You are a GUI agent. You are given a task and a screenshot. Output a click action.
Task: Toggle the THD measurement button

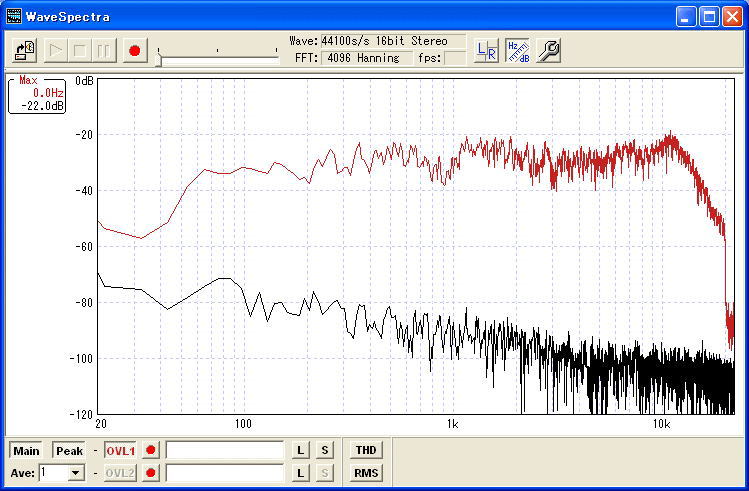[366, 450]
